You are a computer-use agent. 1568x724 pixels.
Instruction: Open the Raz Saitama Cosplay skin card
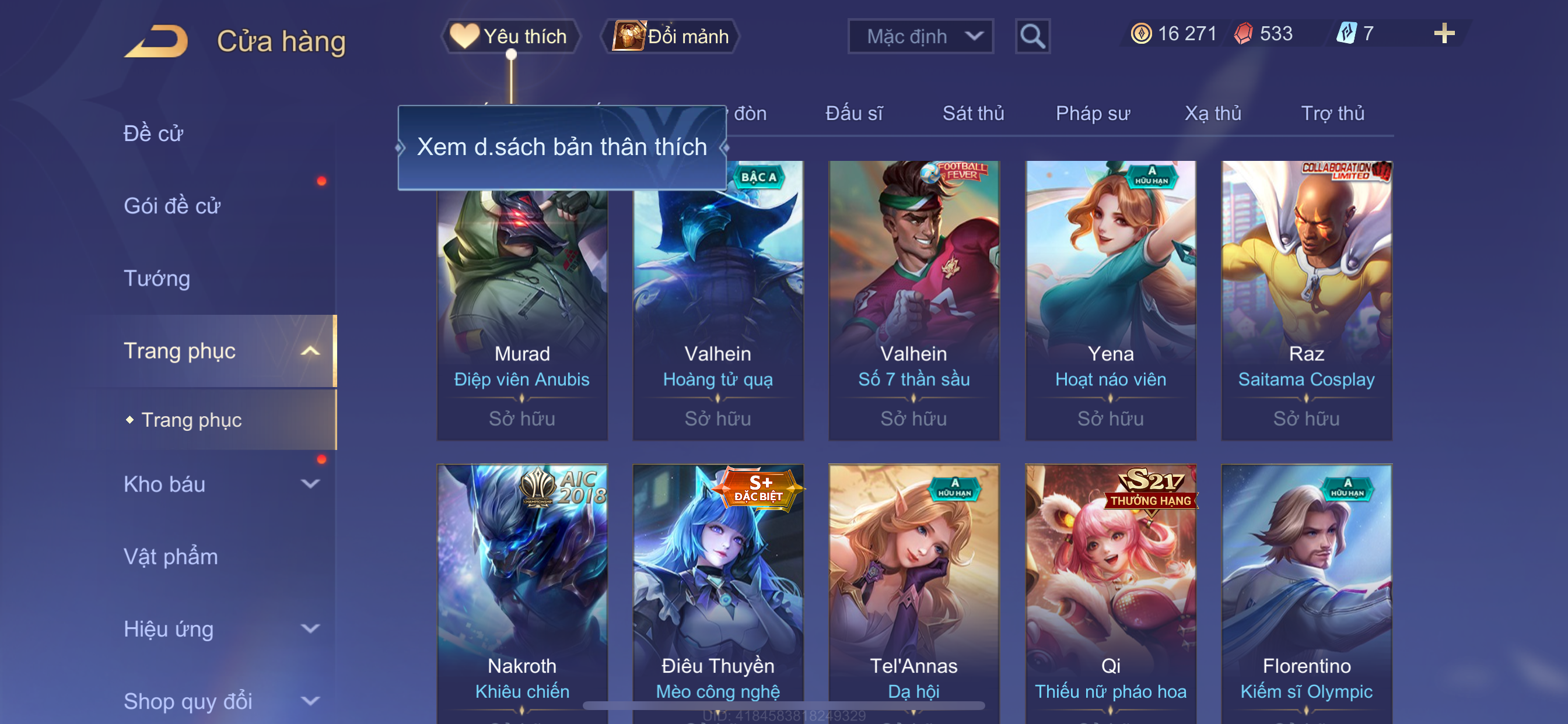(1306, 301)
